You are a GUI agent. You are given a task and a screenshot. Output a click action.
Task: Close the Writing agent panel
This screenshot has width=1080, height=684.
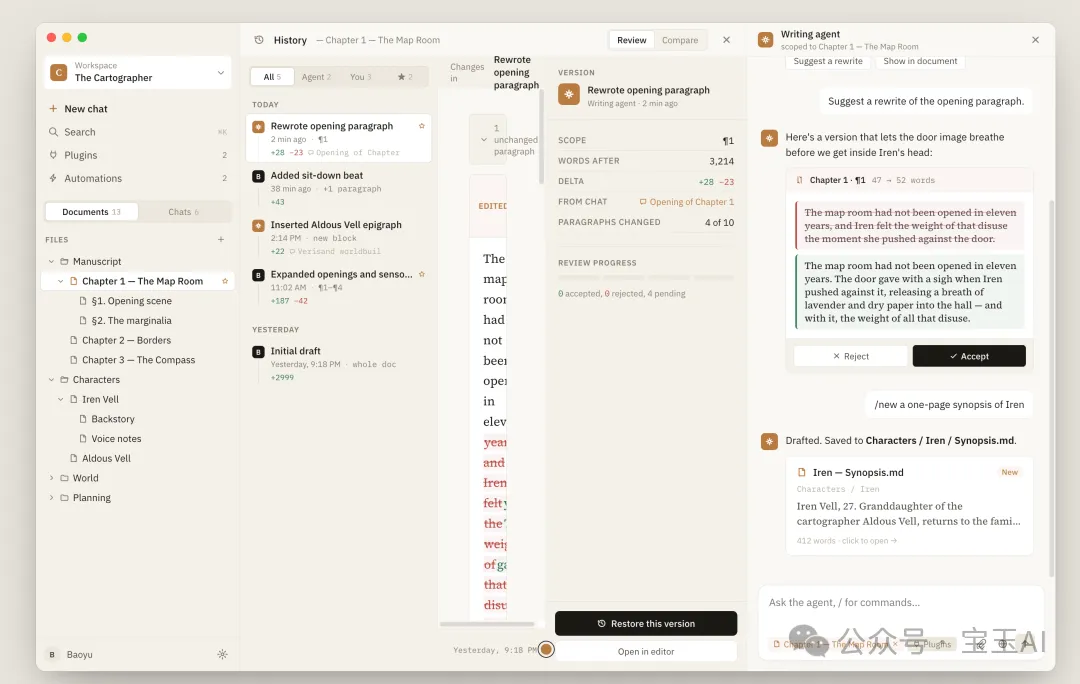point(1035,40)
